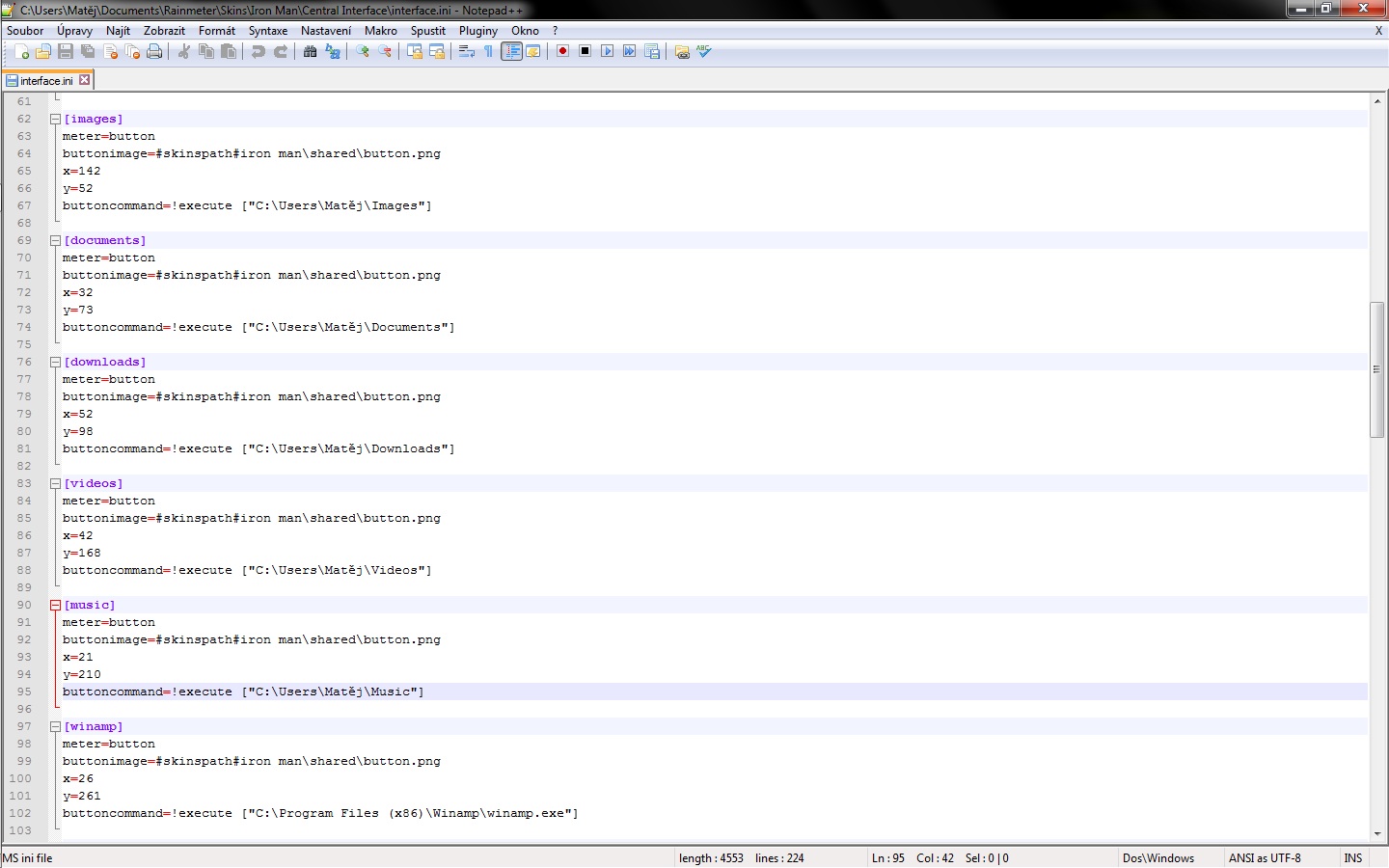Open the Find dialog with binoculars icon
Image resolution: width=1389 pixels, height=868 pixels.
pos(310,52)
